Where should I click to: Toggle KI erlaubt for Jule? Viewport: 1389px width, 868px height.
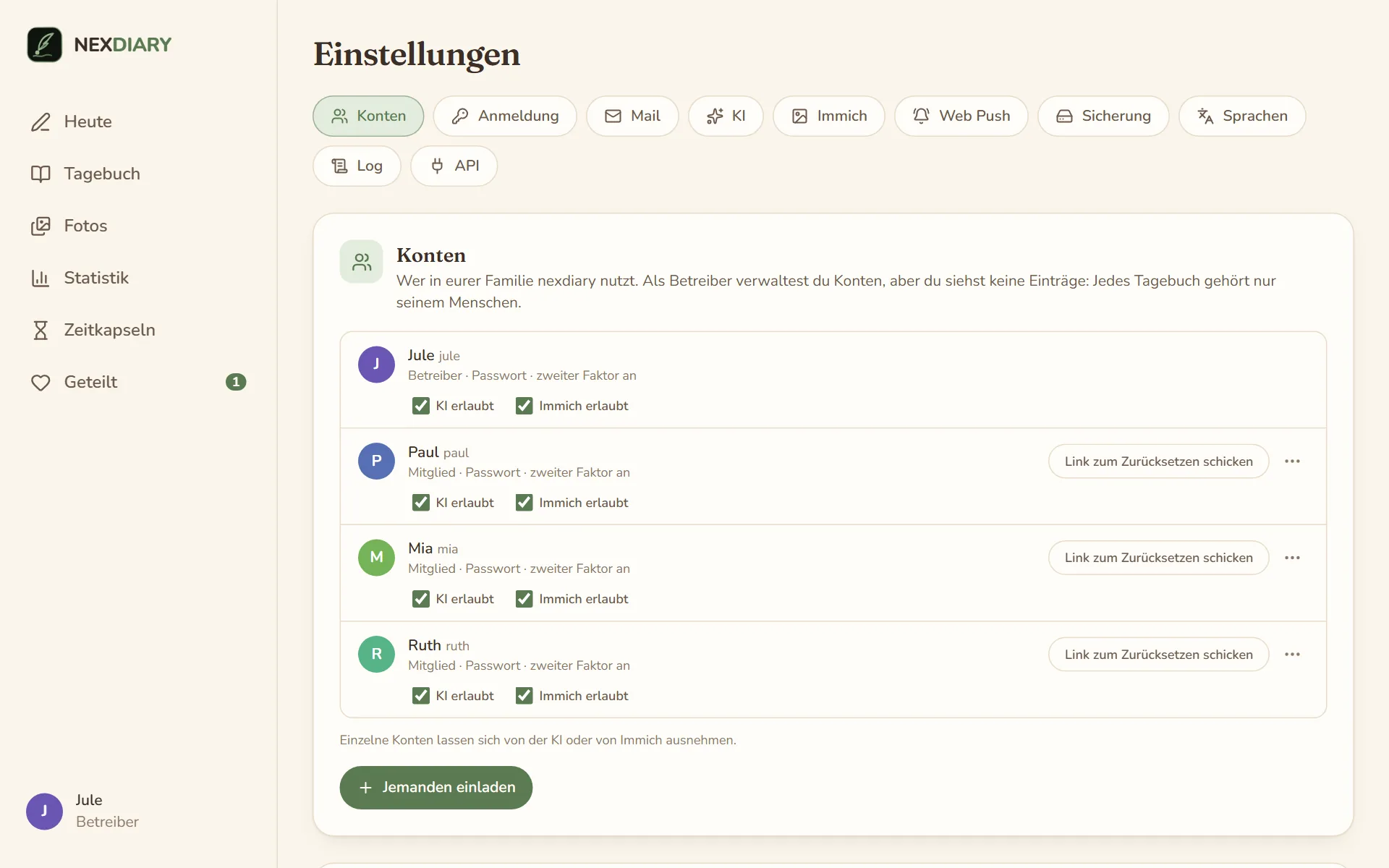421,406
